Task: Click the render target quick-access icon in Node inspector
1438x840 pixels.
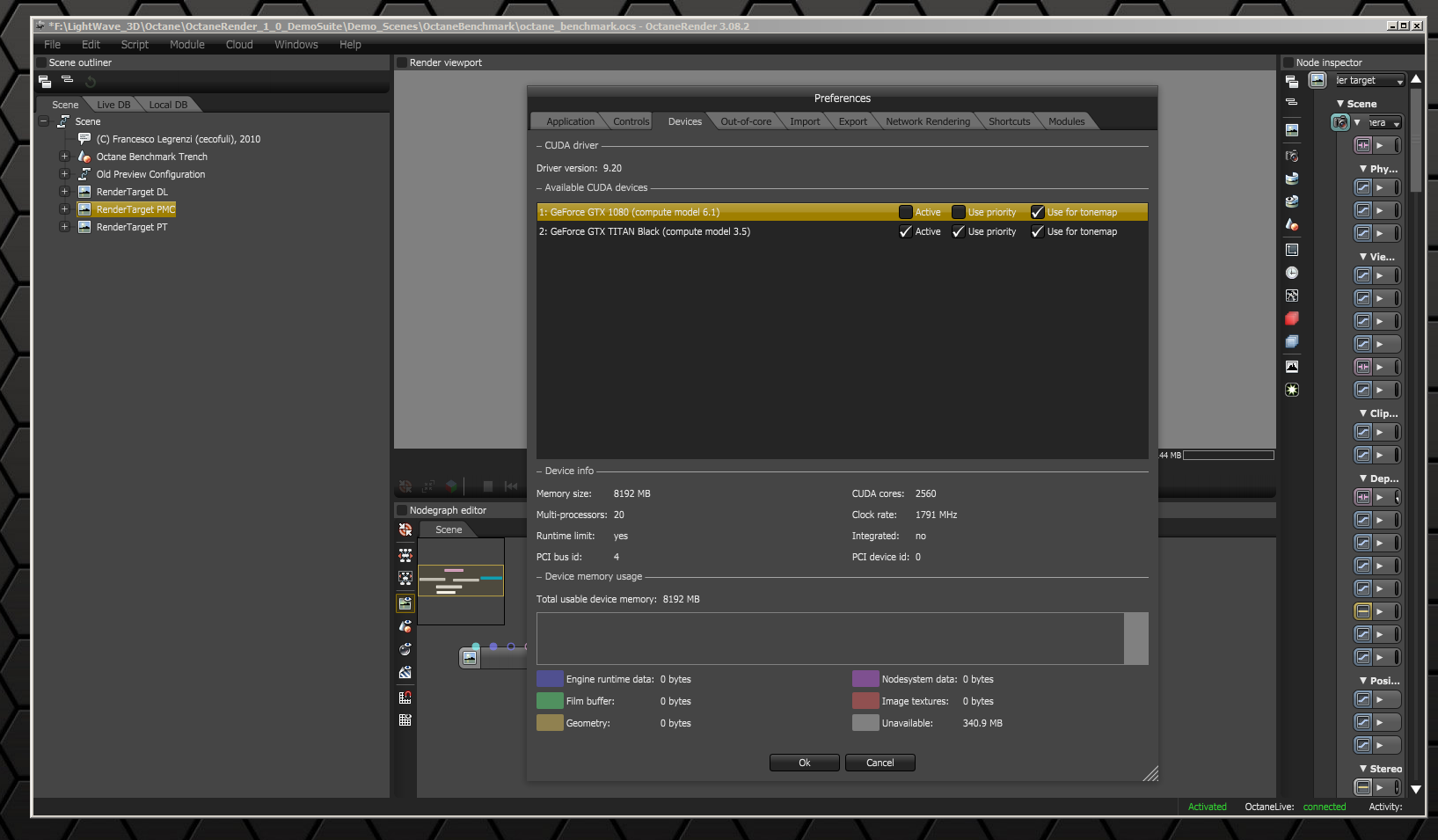Action: (1292, 129)
